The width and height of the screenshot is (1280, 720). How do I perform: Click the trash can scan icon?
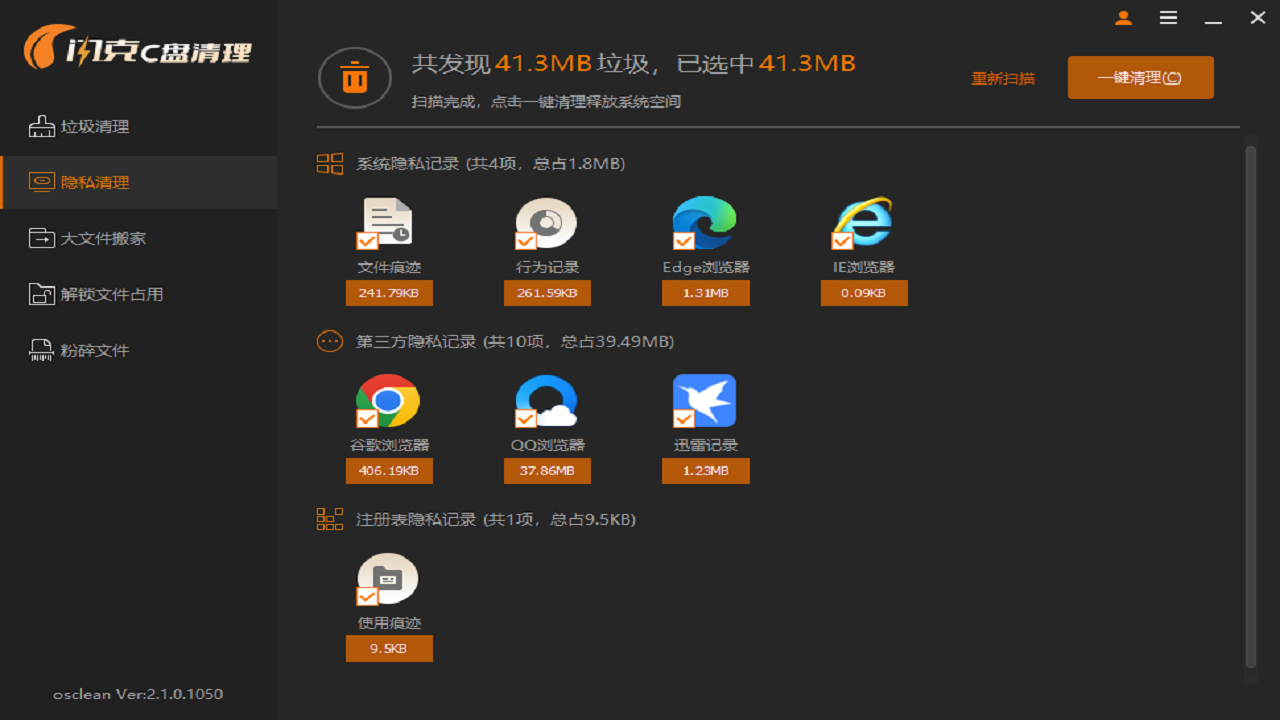pyautogui.click(x=354, y=77)
